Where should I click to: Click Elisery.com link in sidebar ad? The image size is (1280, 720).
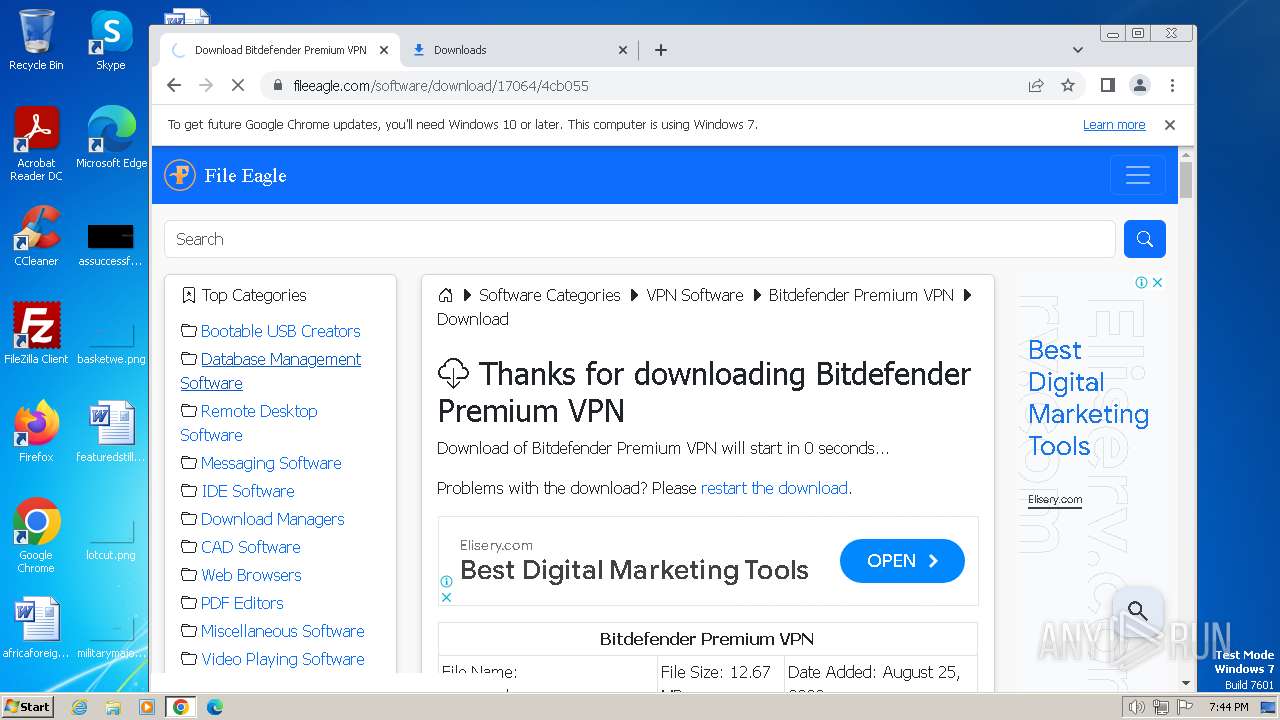coord(1055,499)
